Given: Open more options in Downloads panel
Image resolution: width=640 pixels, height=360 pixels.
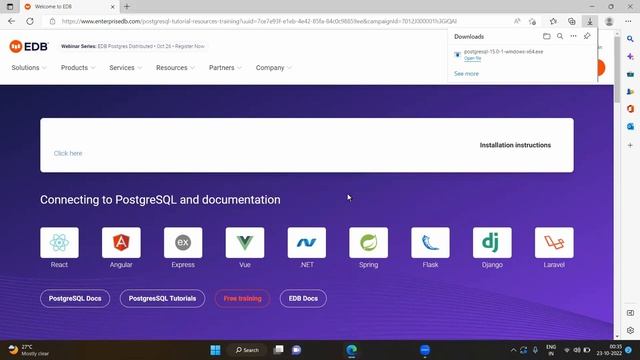Looking at the screenshot, I should 573,36.
